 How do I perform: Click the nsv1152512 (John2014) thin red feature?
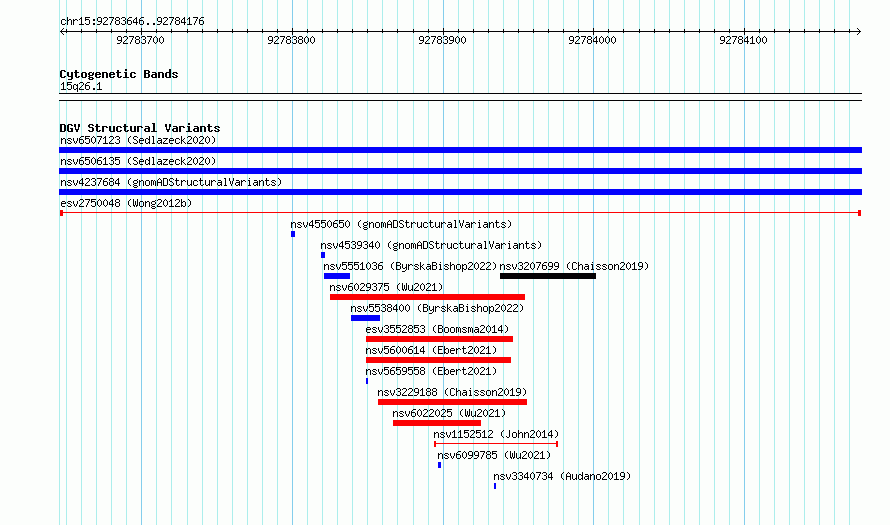(496, 444)
